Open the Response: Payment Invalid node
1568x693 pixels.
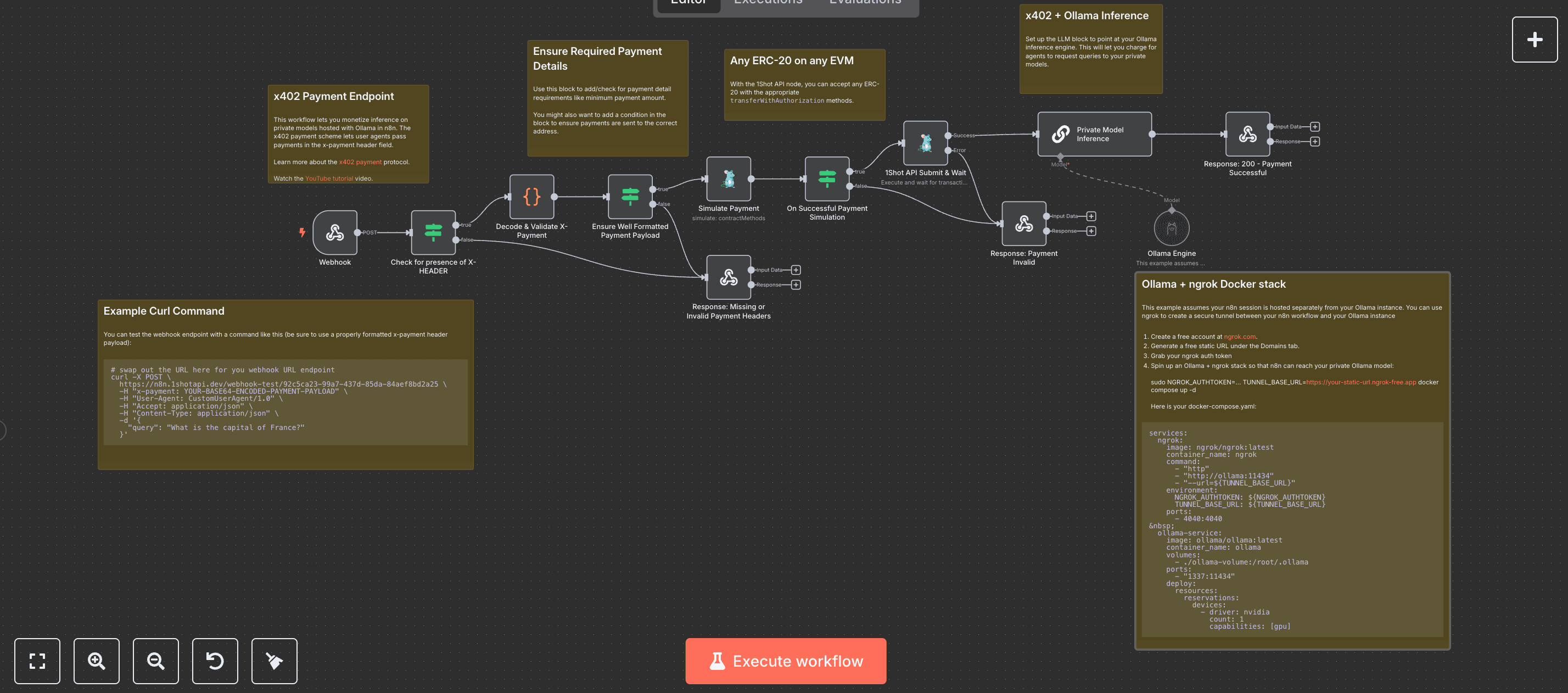pyautogui.click(x=1024, y=223)
